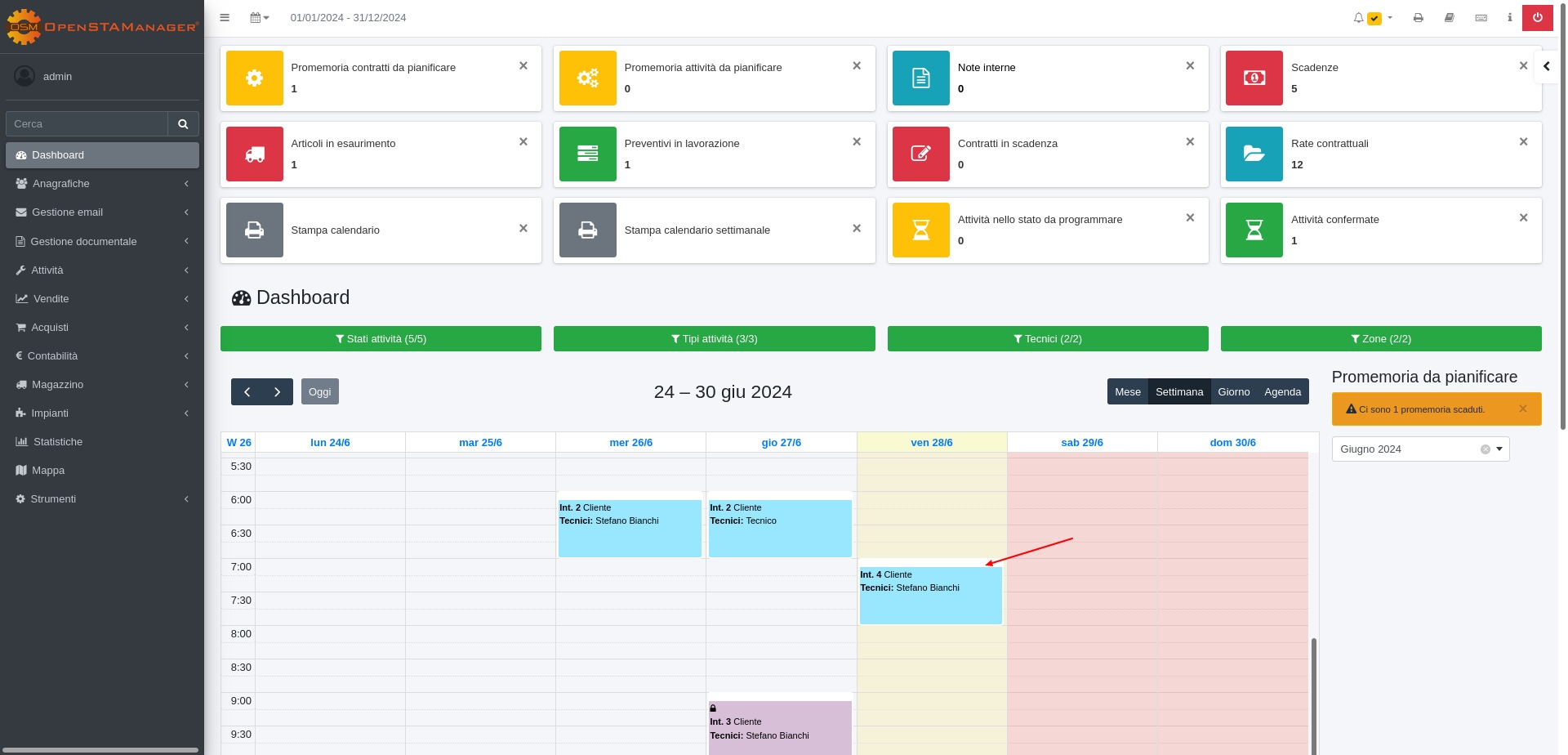Expand the Anagrafiche sidebar menu
1568x755 pixels.
[102, 184]
